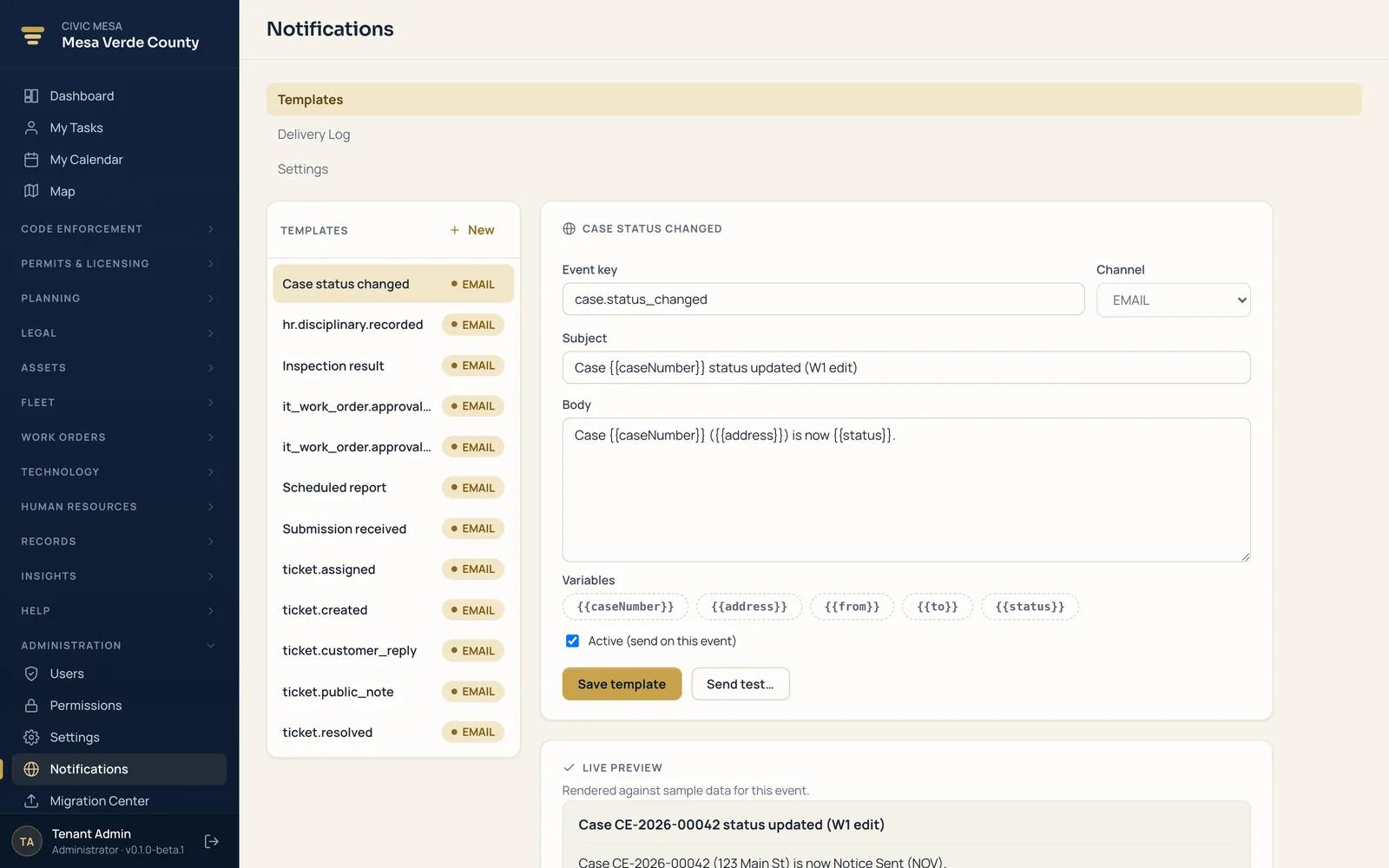This screenshot has height=868, width=1389.
Task: Click inside the Body text area
Action: [x=906, y=490]
